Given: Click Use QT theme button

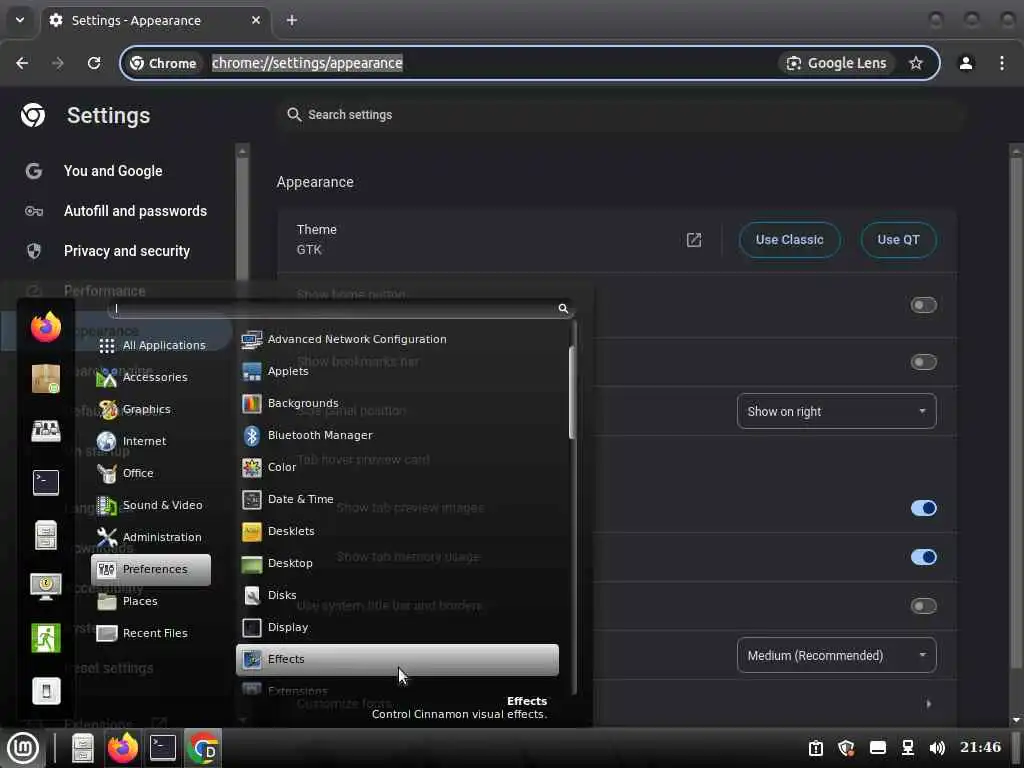Looking at the screenshot, I should (899, 240).
